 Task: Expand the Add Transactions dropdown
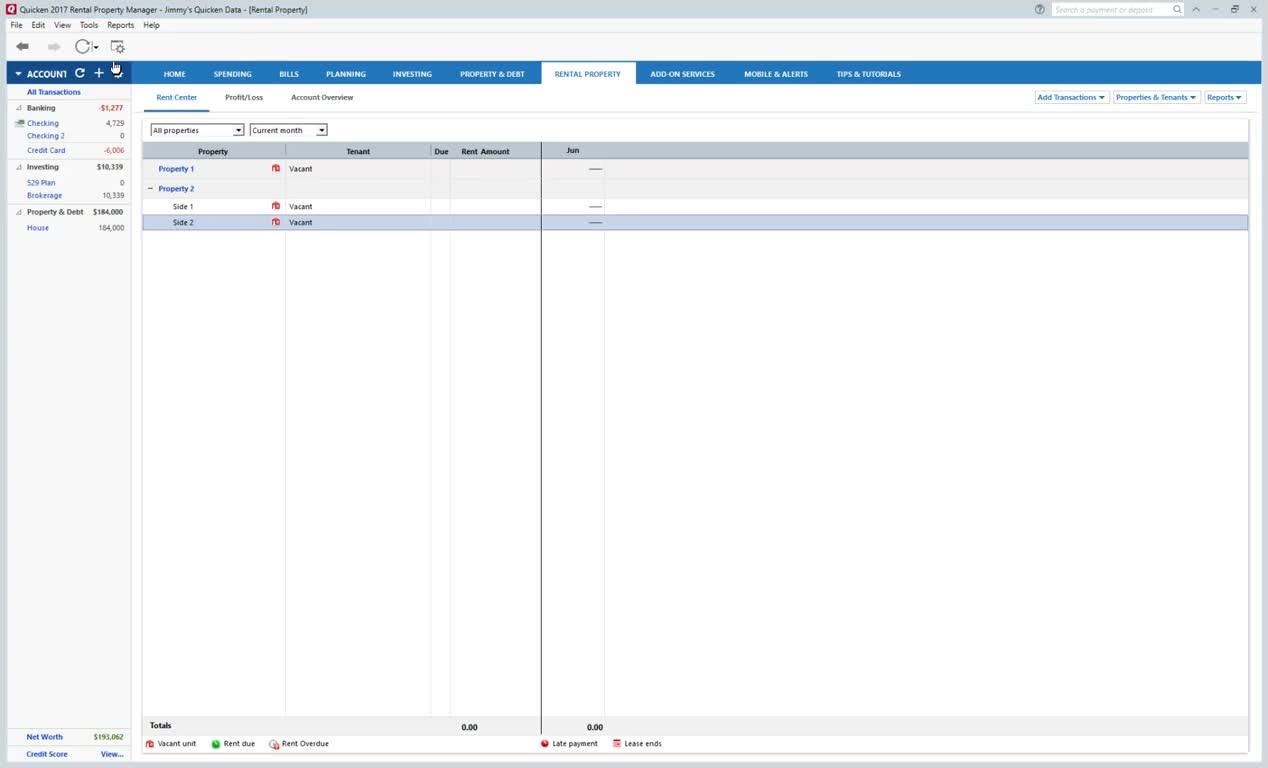(1071, 98)
